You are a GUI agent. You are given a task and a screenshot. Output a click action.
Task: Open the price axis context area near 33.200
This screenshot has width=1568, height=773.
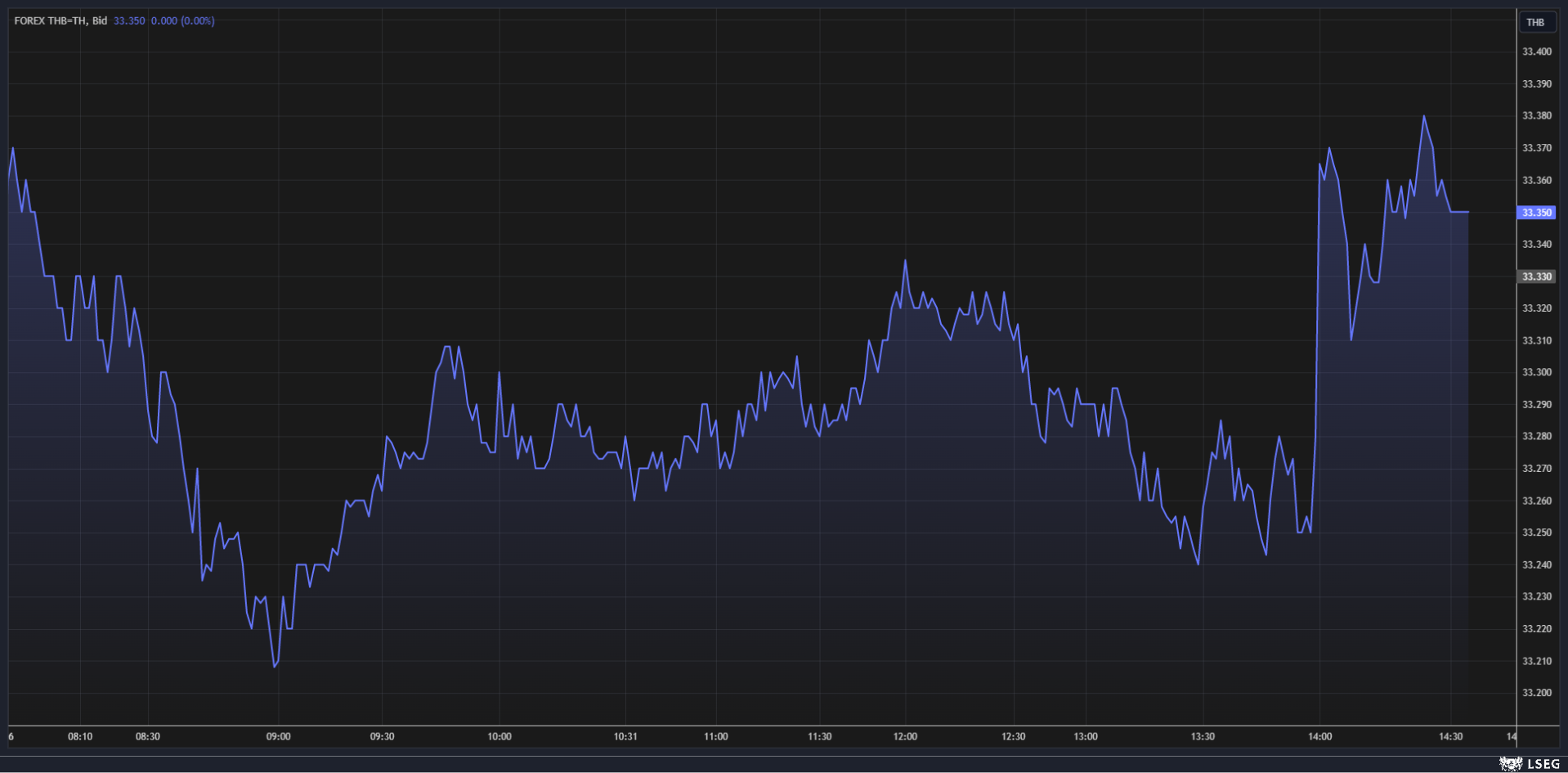pyautogui.click(x=1535, y=691)
